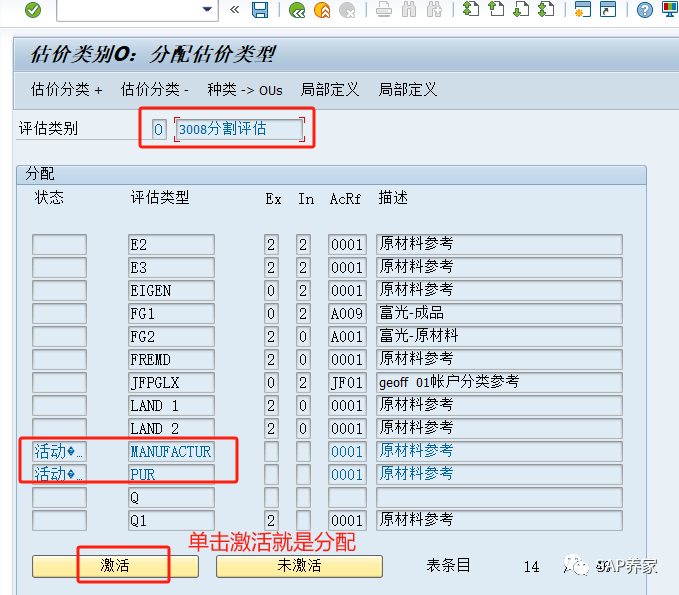Click the Generate Shortcut icon
Screen dimensions: 679x595
[x=608, y=9]
